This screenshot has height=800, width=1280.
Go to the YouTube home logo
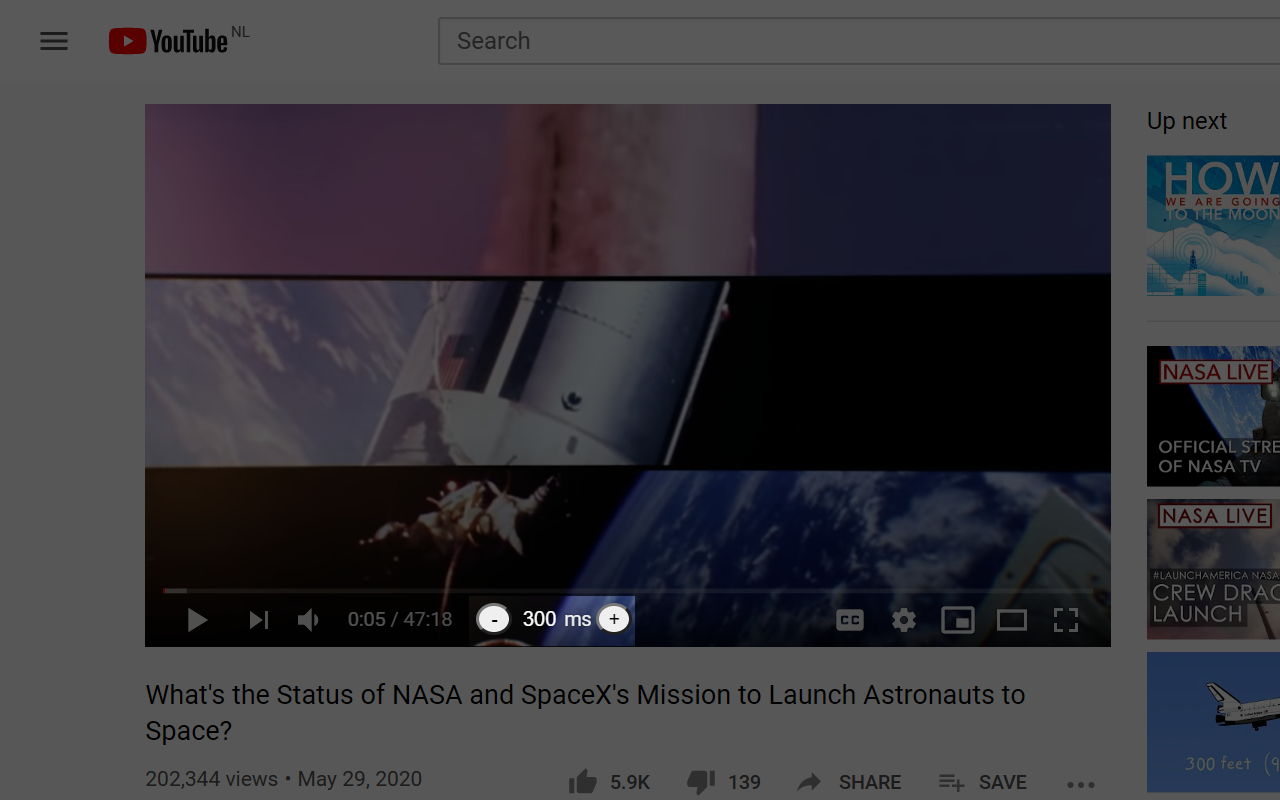coord(169,41)
